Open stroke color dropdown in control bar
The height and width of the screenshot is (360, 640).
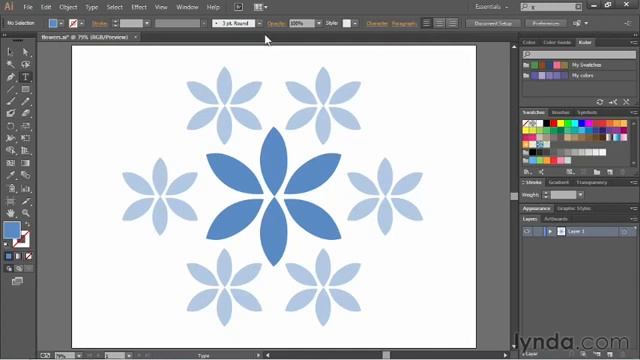click(x=81, y=23)
